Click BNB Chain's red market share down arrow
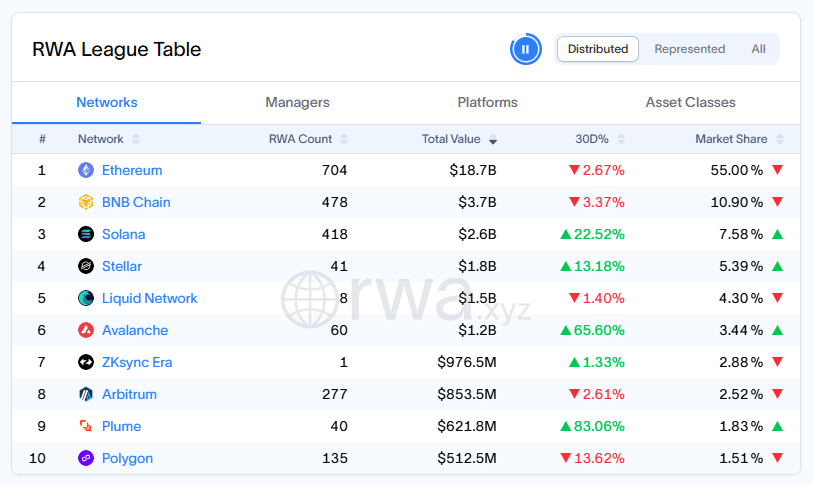The width and height of the screenshot is (813, 485). point(777,202)
